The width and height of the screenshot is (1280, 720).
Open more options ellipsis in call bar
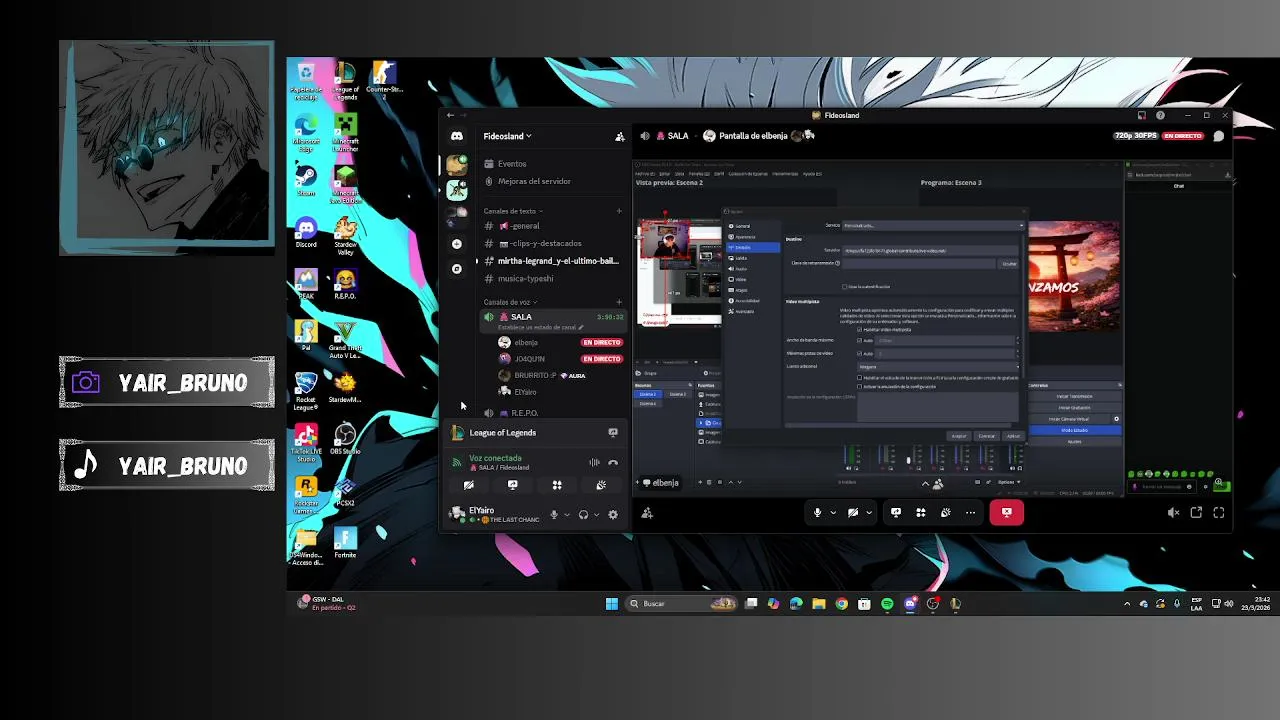pyautogui.click(x=970, y=513)
